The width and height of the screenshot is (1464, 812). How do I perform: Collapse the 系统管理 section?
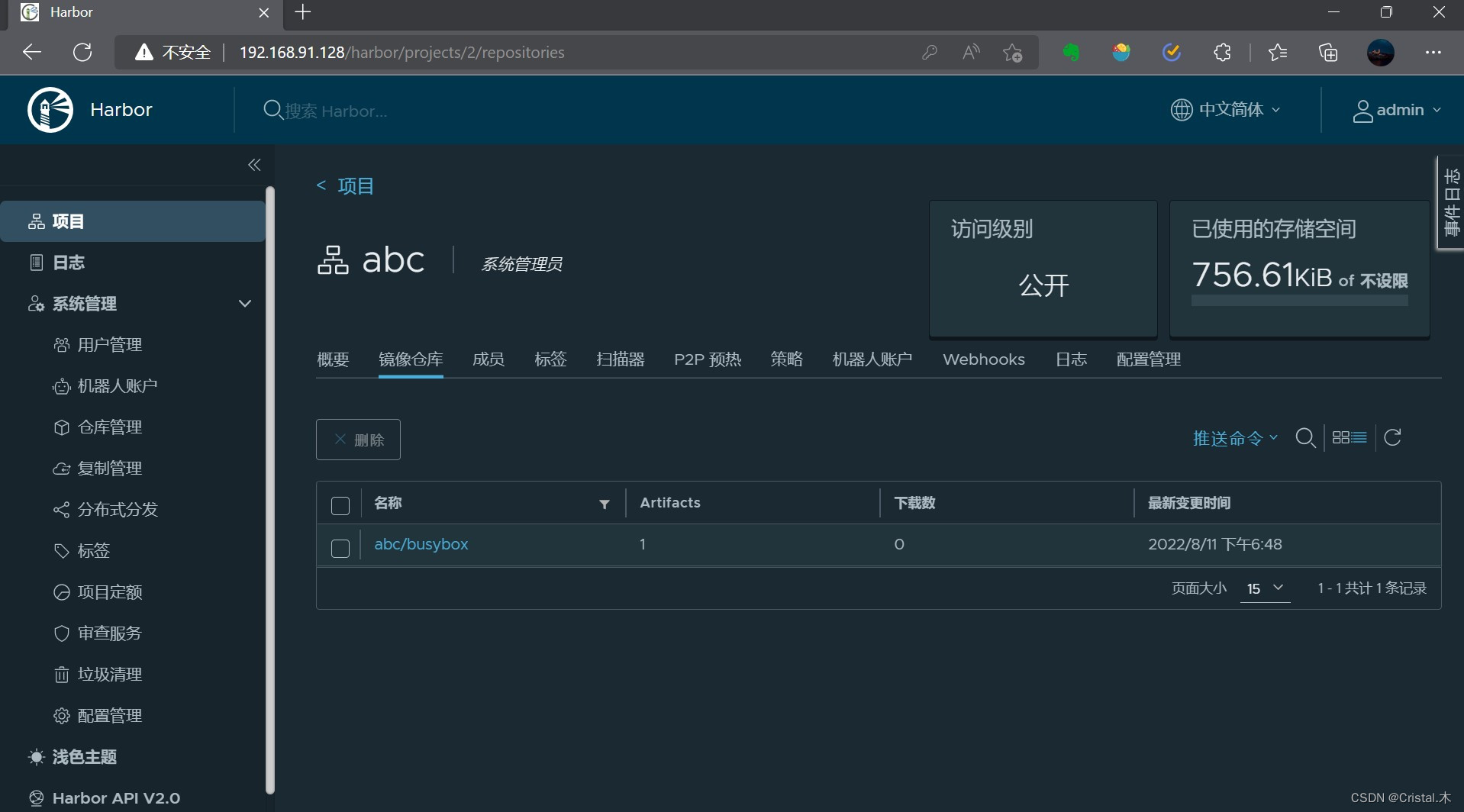coord(245,304)
